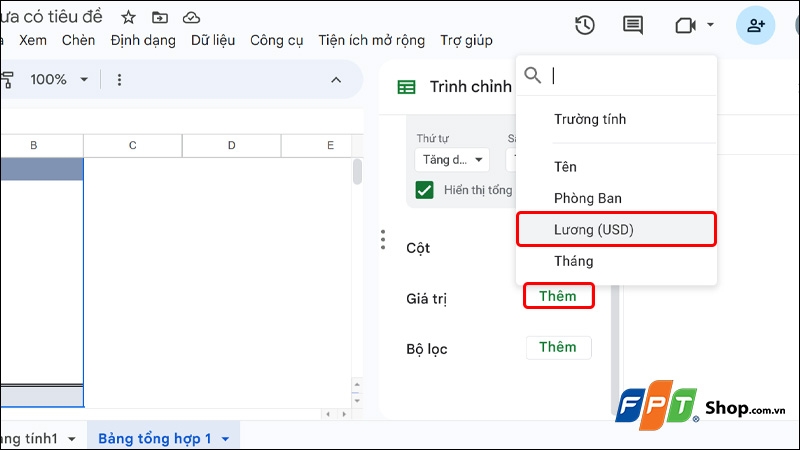Viewport: 800px width, 450px height.
Task: Open Tiện ích mở rộng menu
Action: (x=371, y=40)
